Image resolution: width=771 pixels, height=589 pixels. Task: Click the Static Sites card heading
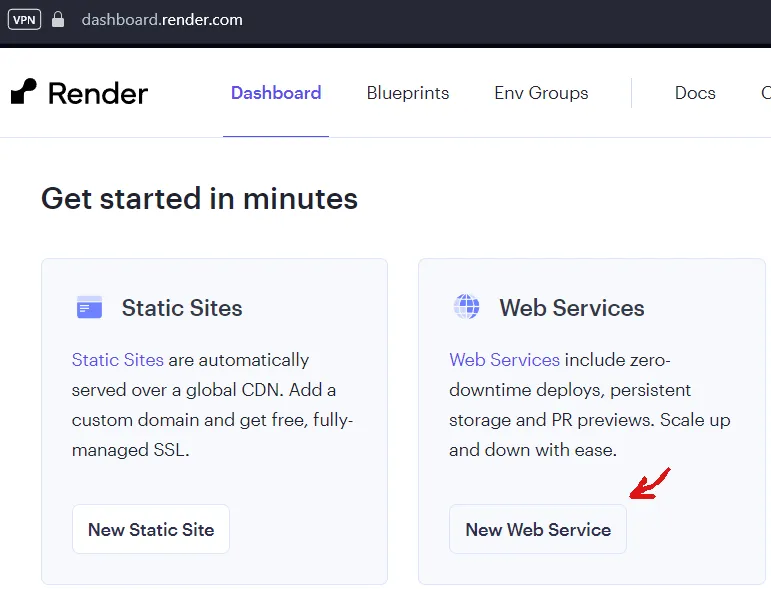[x=182, y=307]
